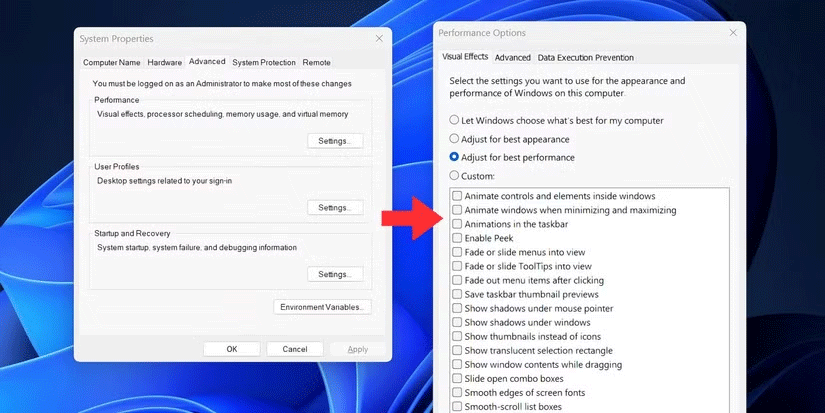825x413 pixels.
Task: Confirm System Properties with OK
Action: [232, 349]
